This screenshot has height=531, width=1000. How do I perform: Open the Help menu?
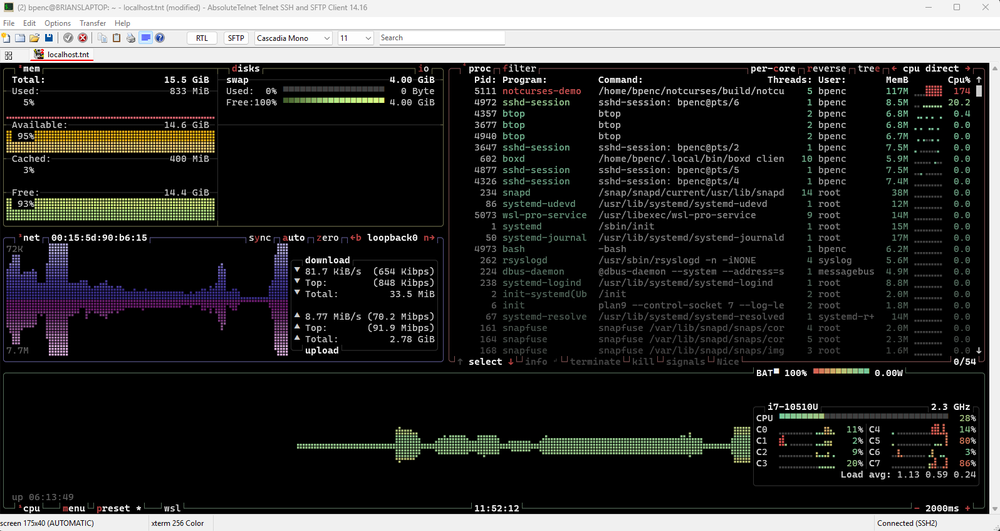coord(122,23)
